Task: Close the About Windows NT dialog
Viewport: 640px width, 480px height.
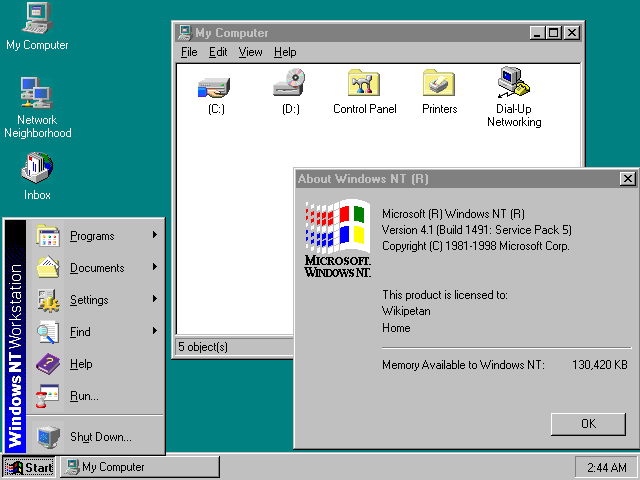Action: (627, 178)
